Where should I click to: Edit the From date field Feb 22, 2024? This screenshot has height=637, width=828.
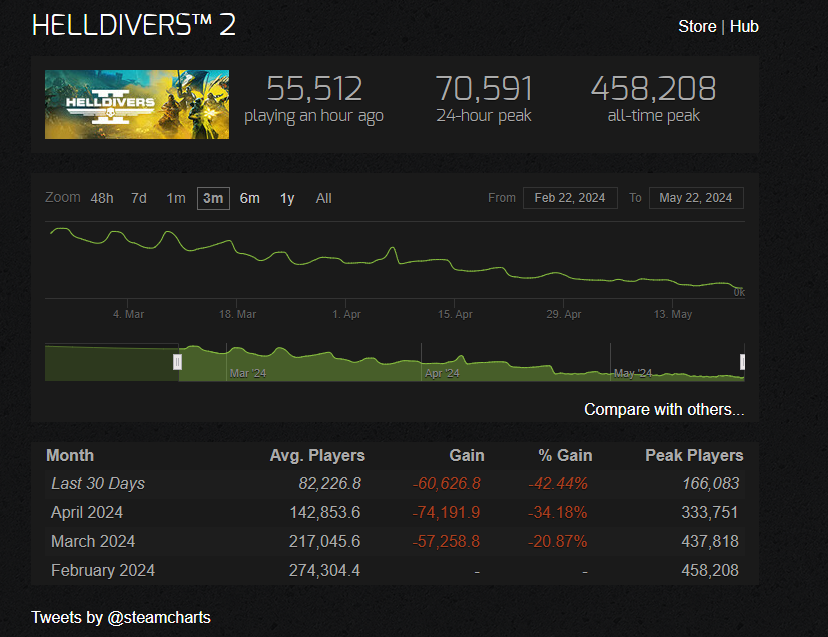tap(570, 198)
